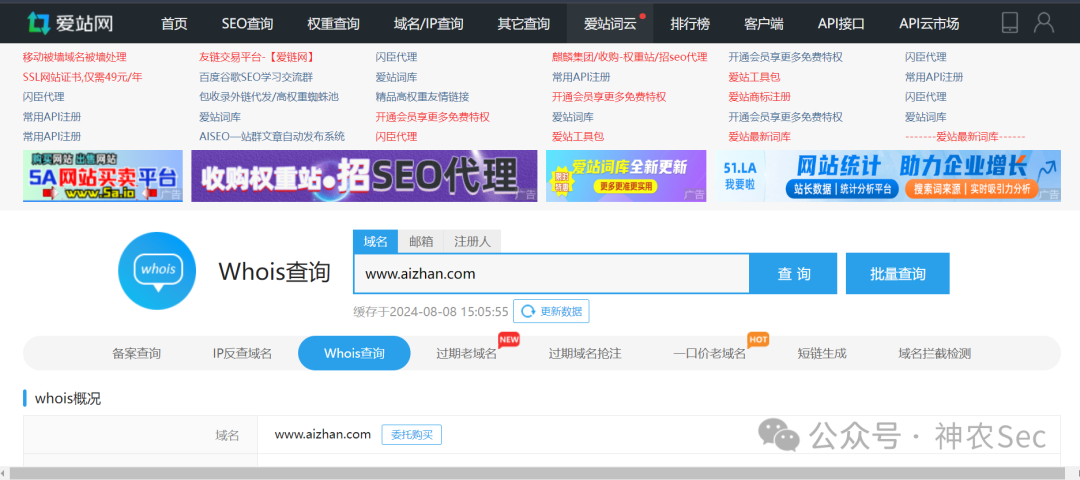Open the 移动被墙域名被墙处理 link
Viewport: 1080px width, 480px height.
tap(74, 57)
